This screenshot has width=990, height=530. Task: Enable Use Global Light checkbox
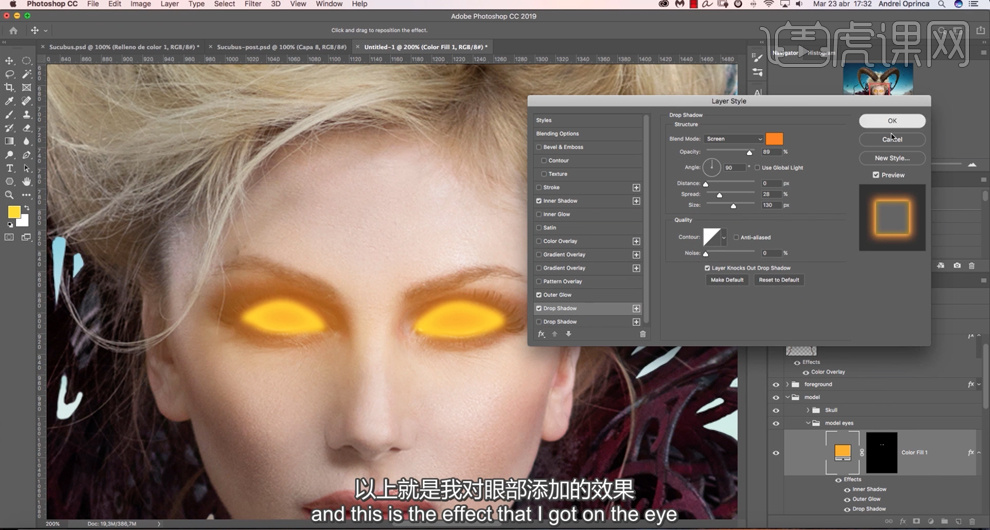click(756, 168)
